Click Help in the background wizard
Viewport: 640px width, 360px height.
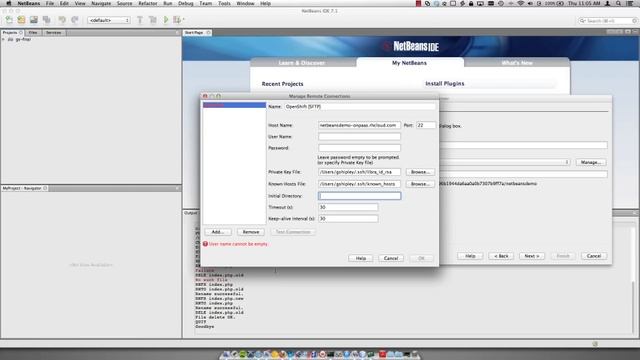[470, 256]
